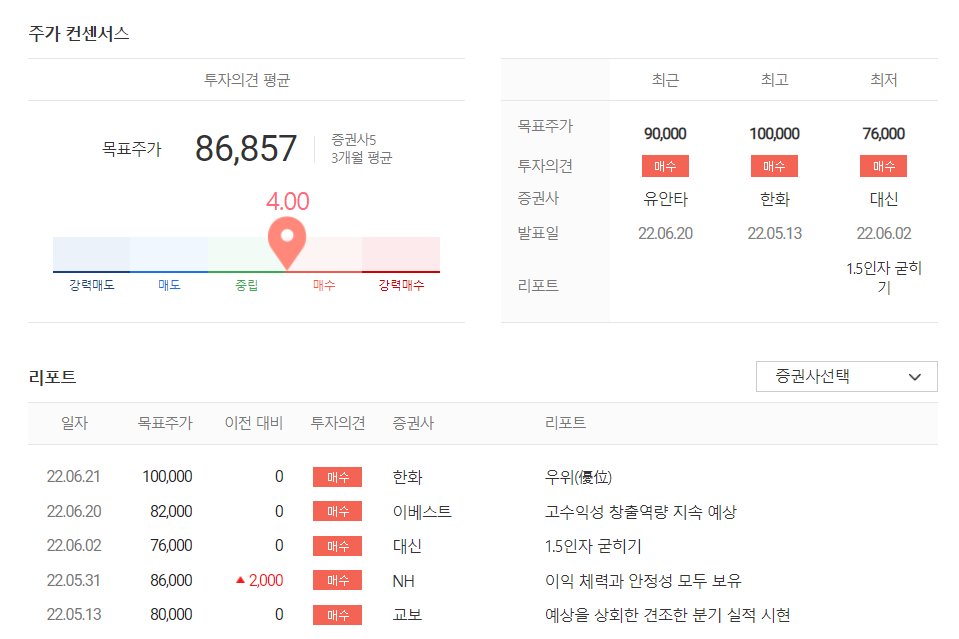
Task: Open the 한화 report '우위(優位)'
Action: pyautogui.click(x=578, y=477)
